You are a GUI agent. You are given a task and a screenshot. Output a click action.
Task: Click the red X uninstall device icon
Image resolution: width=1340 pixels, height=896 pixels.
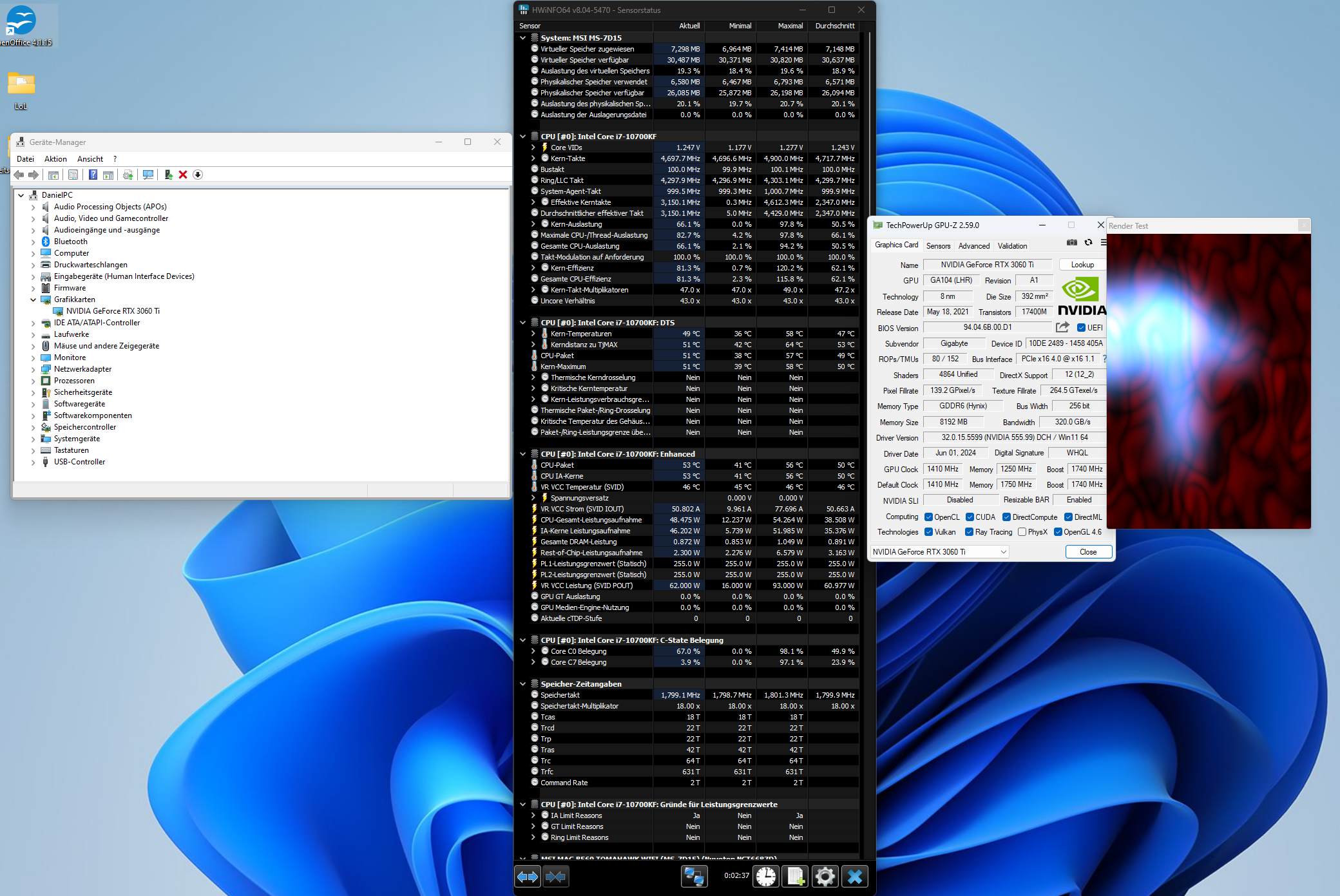(x=183, y=175)
